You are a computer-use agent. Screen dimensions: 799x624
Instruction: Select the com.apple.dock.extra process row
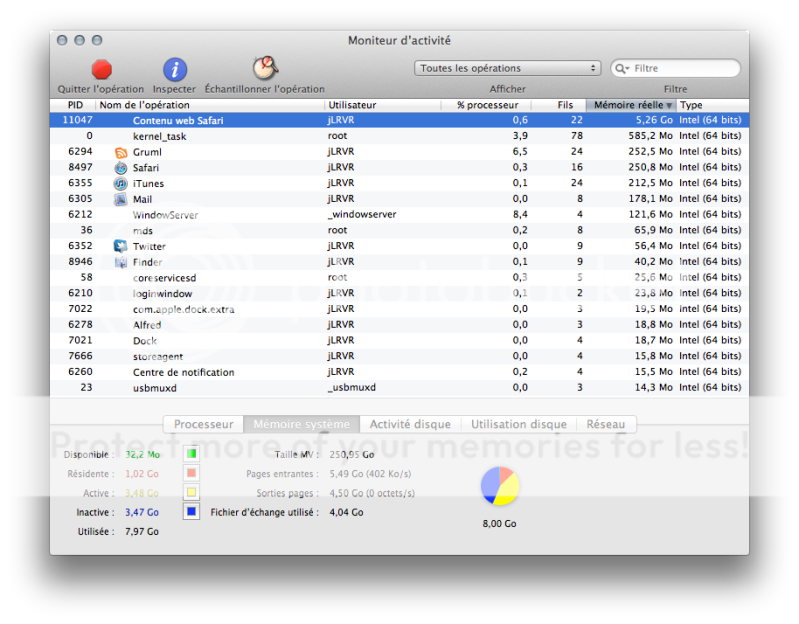[x=400, y=309]
